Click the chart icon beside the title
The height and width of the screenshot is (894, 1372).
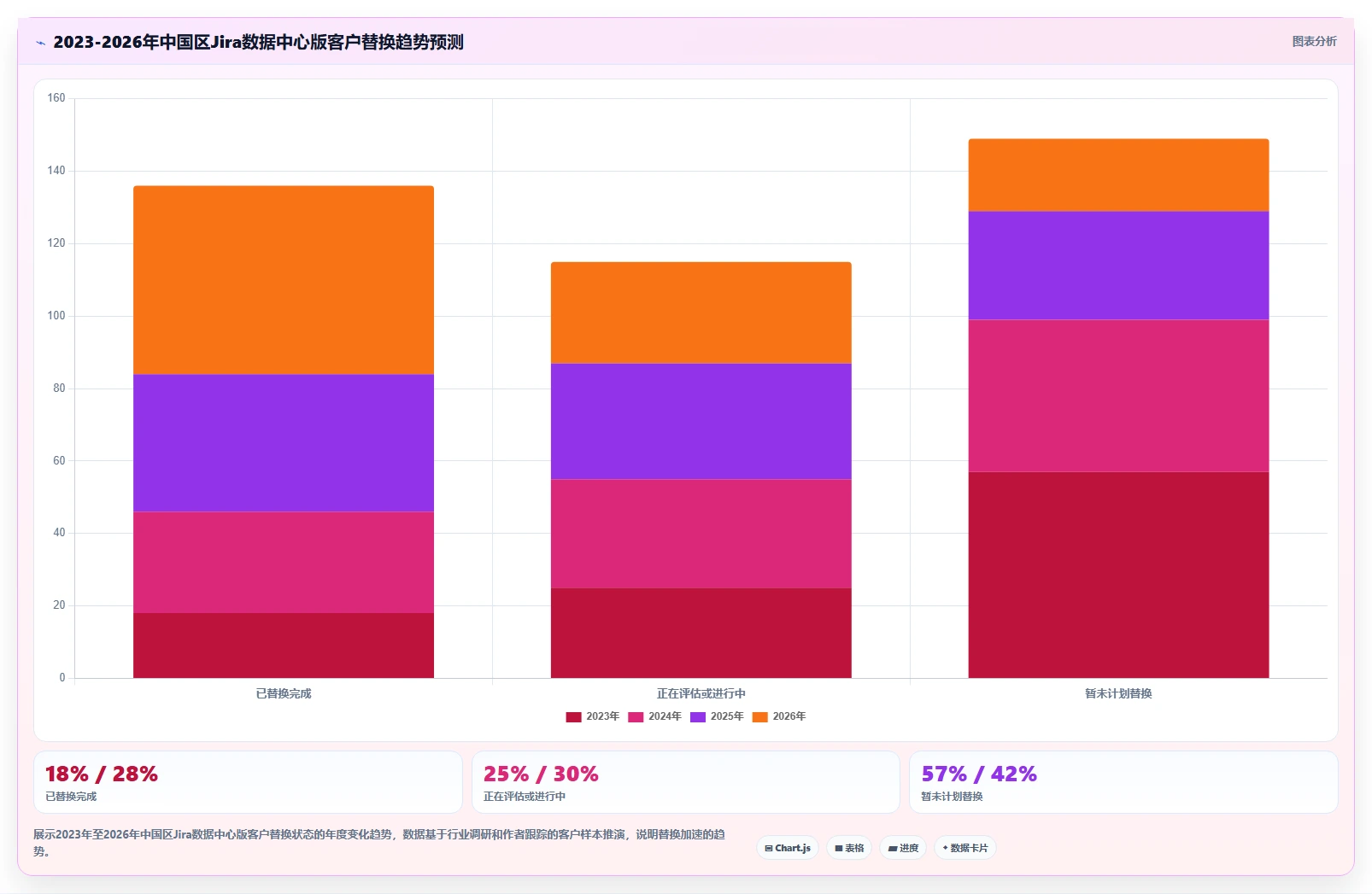click(40, 43)
